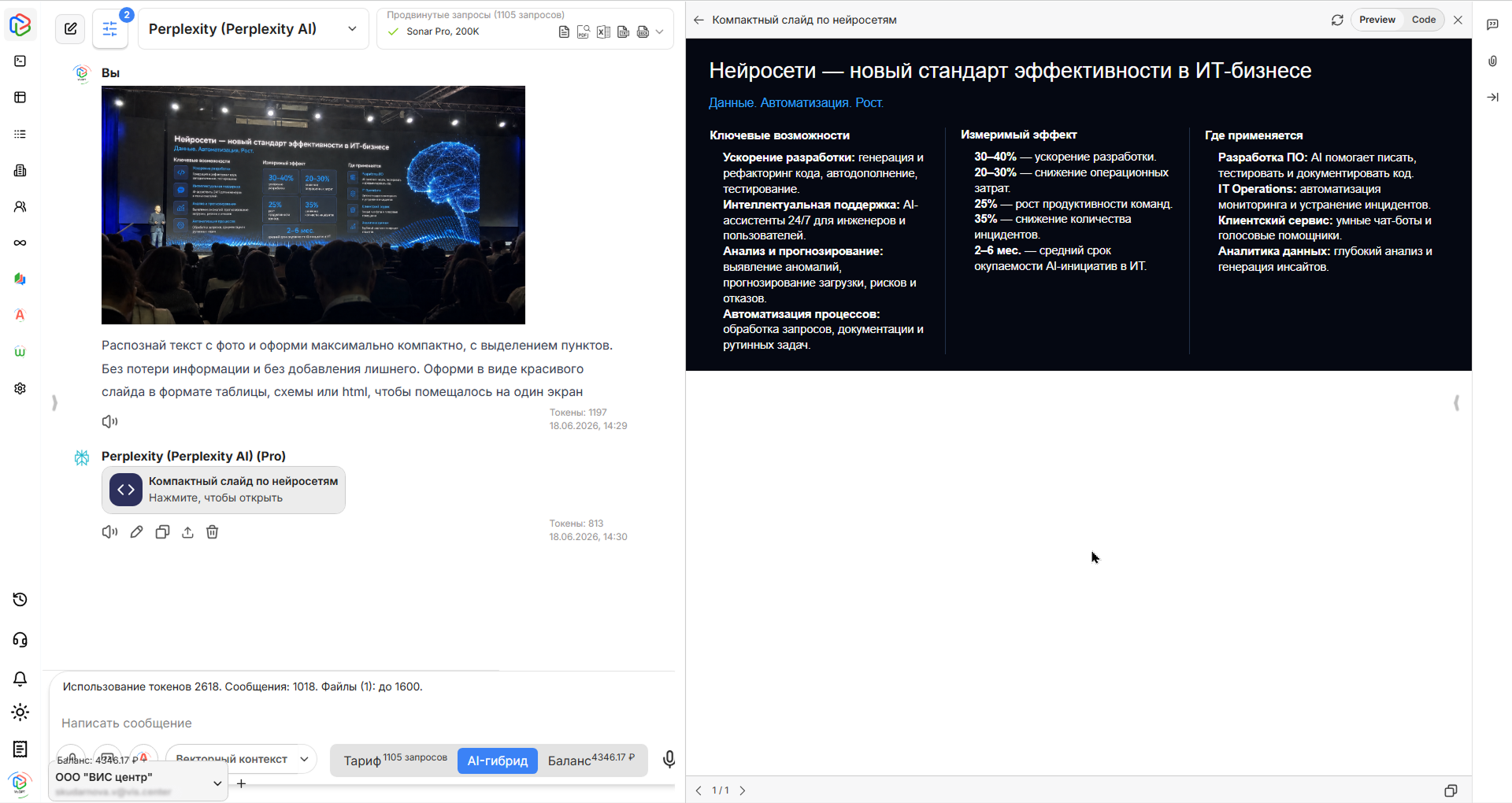The width and height of the screenshot is (1512, 803).
Task: Open the users icon in left sidebar
Action: point(20,206)
